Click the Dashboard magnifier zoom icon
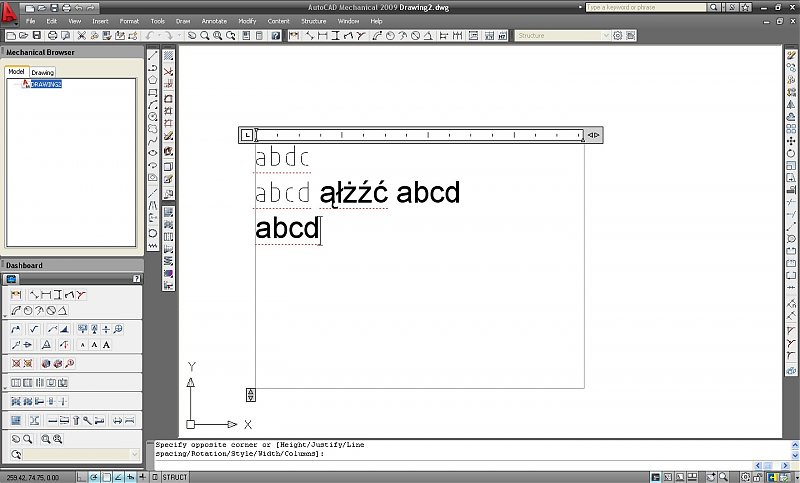Image resolution: width=800 pixels, height=483 pixels. tap(28, 439)
